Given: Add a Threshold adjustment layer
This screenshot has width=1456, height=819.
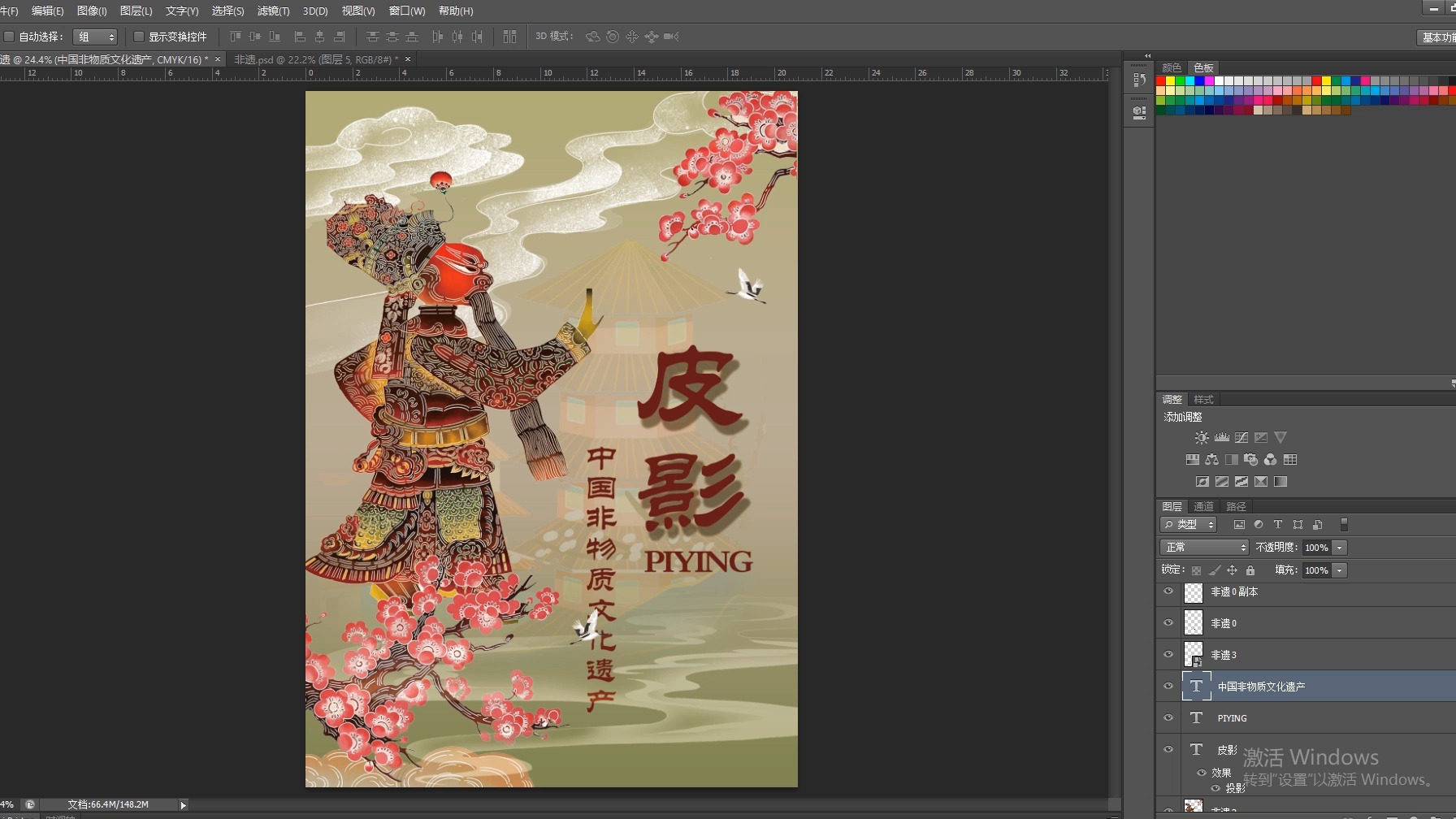Looking at the screenshot, I should 1241,481.
